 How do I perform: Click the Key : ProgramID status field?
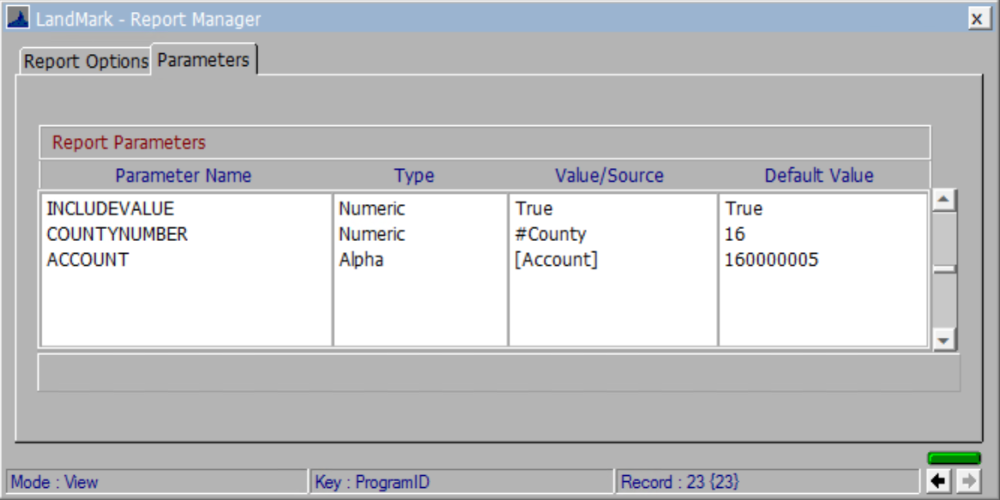[462, 482]
